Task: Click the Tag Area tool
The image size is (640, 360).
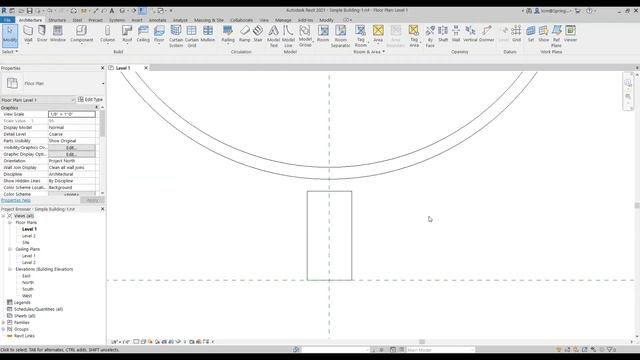Action: [414, 36]
